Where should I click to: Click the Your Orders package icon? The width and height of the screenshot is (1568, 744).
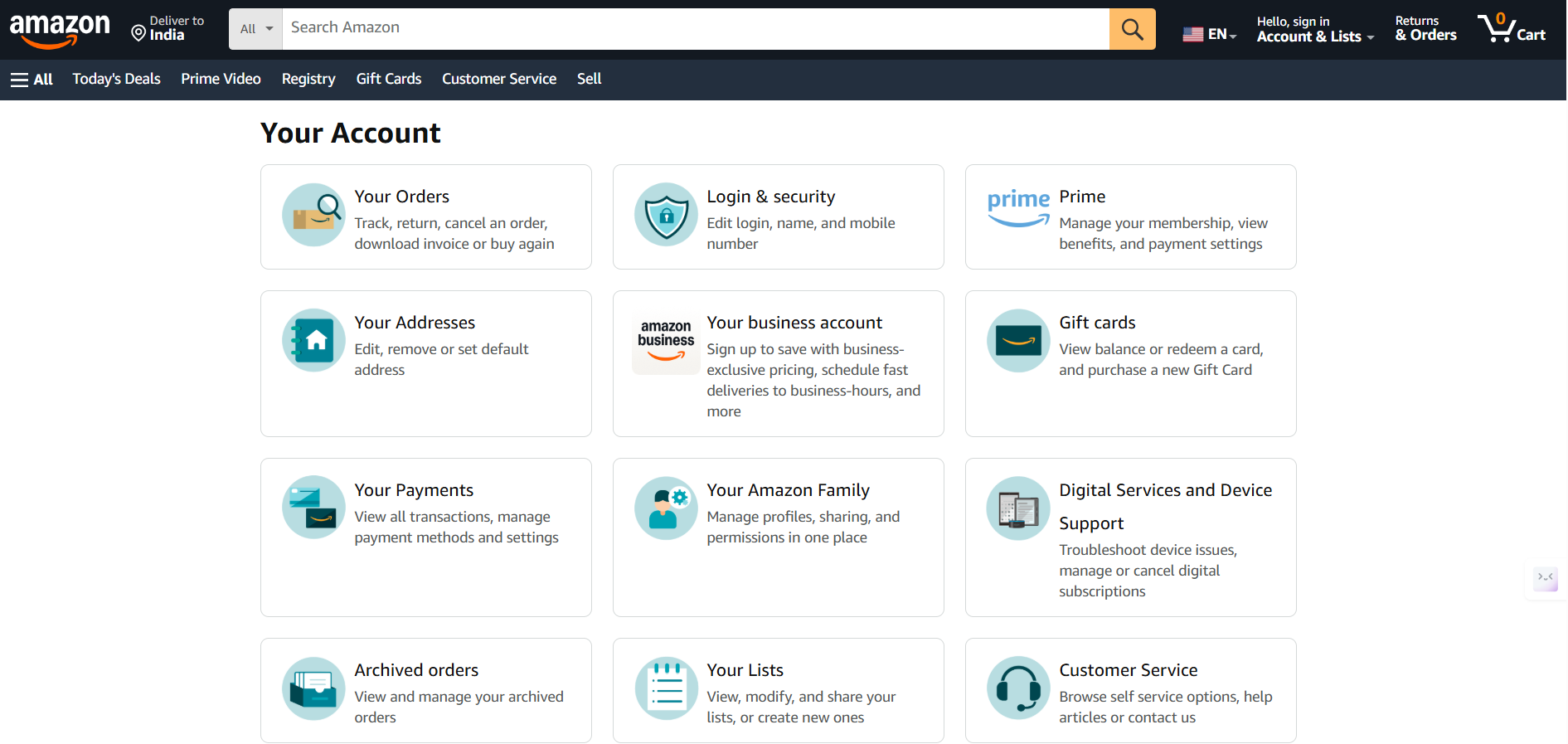pyautogui.click(x=313, y=215)
